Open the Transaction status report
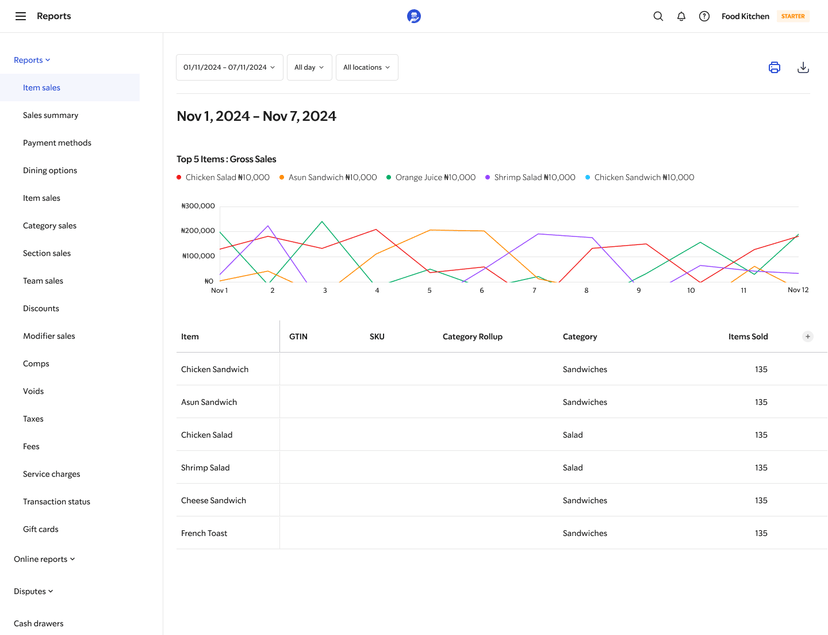Viewport: 828px width, 635px height. pyautogui.click(x=57, y=501)
